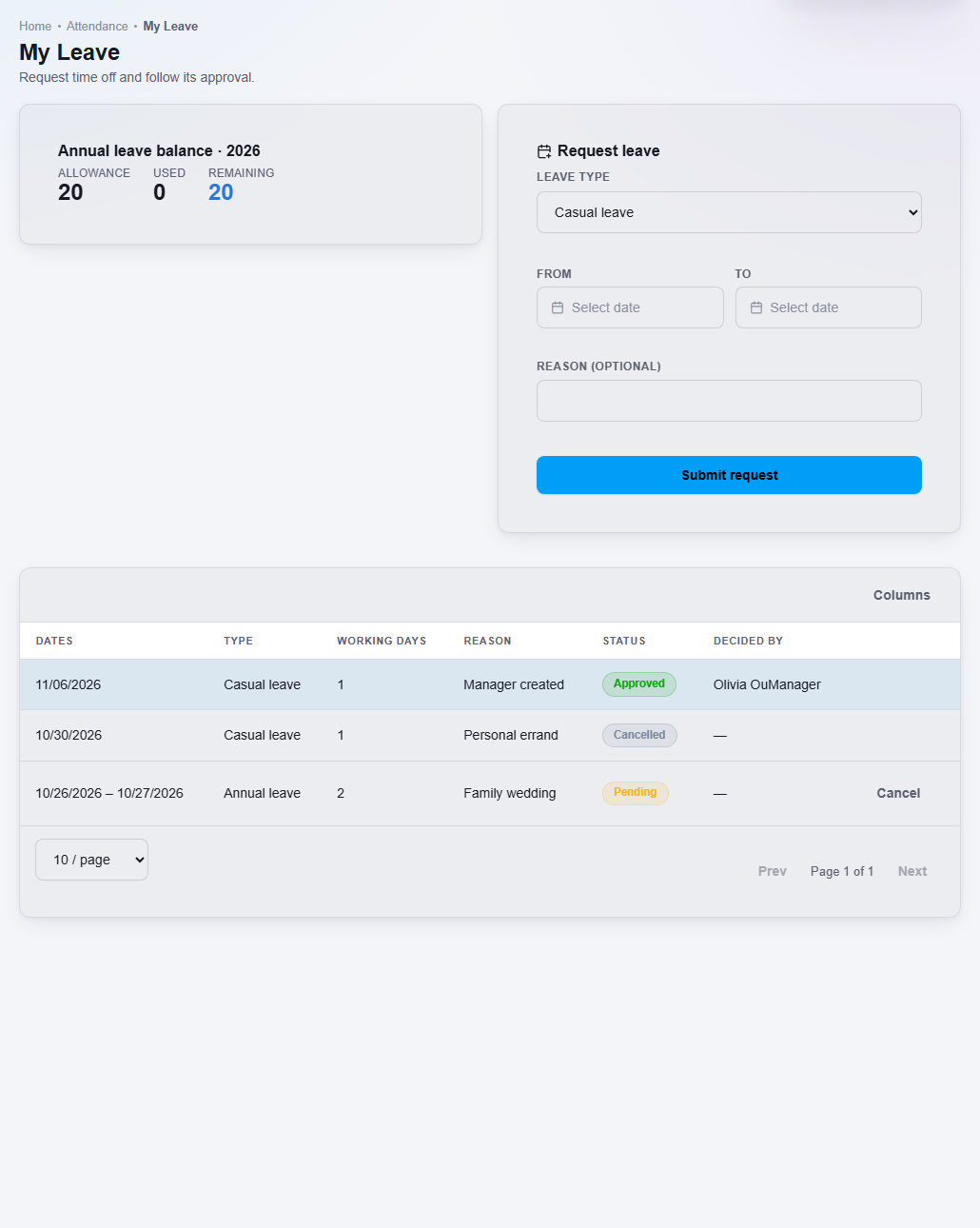Click the calendar icon in the To field

pyautogui.click(x=756, y=307)
